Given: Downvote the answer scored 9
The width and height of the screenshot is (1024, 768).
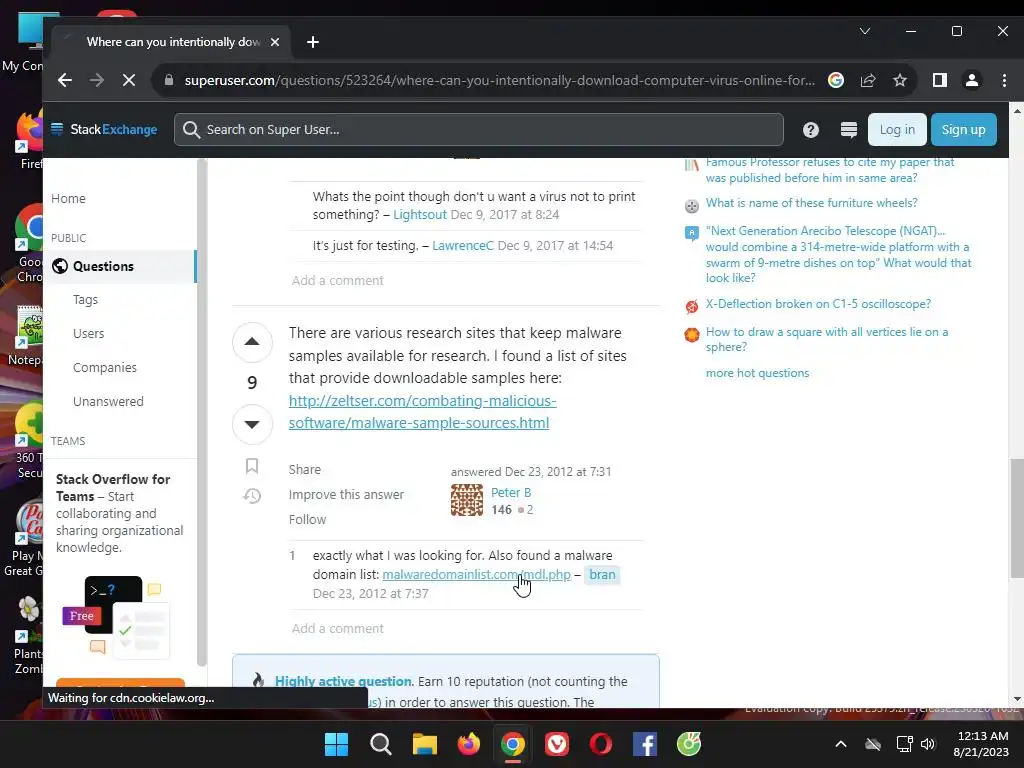Looking at the screenshot, I should (252, 424).
